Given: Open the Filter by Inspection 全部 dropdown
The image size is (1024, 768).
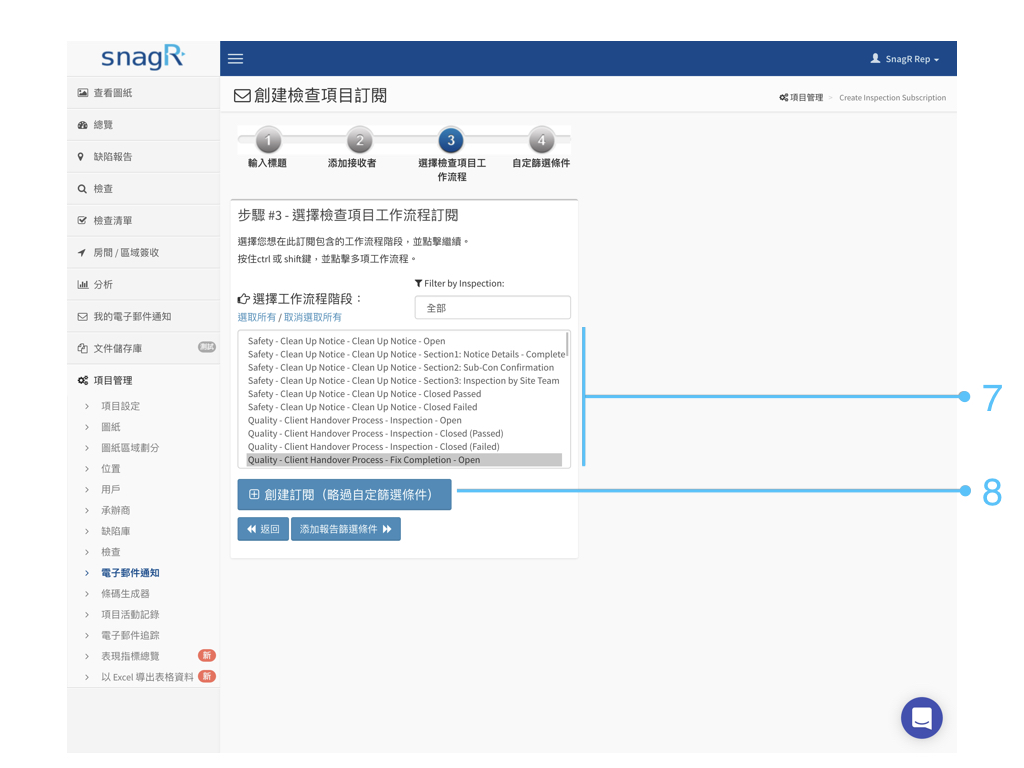Looking at the screenshot, I should [492, 308].
